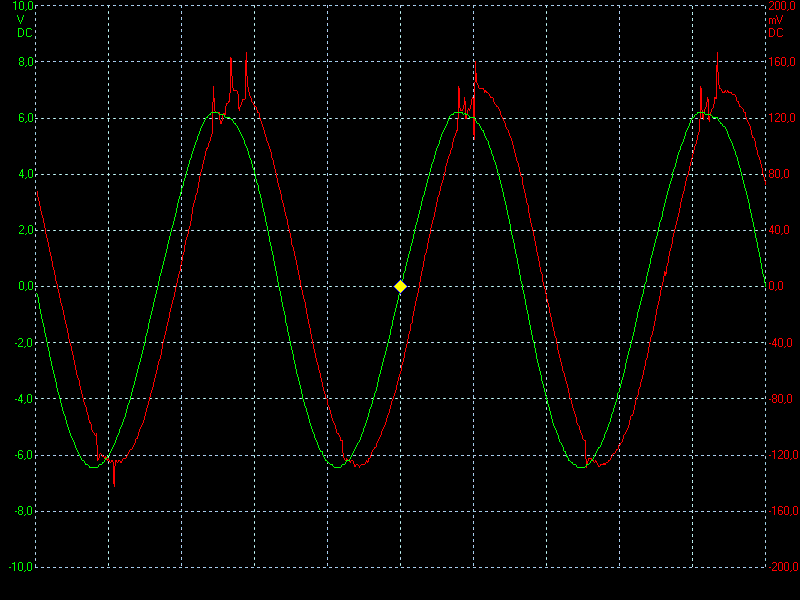This screenshot has width=800, height=600.
Task: Click the green channel unit label V
Action: (20, 20)
